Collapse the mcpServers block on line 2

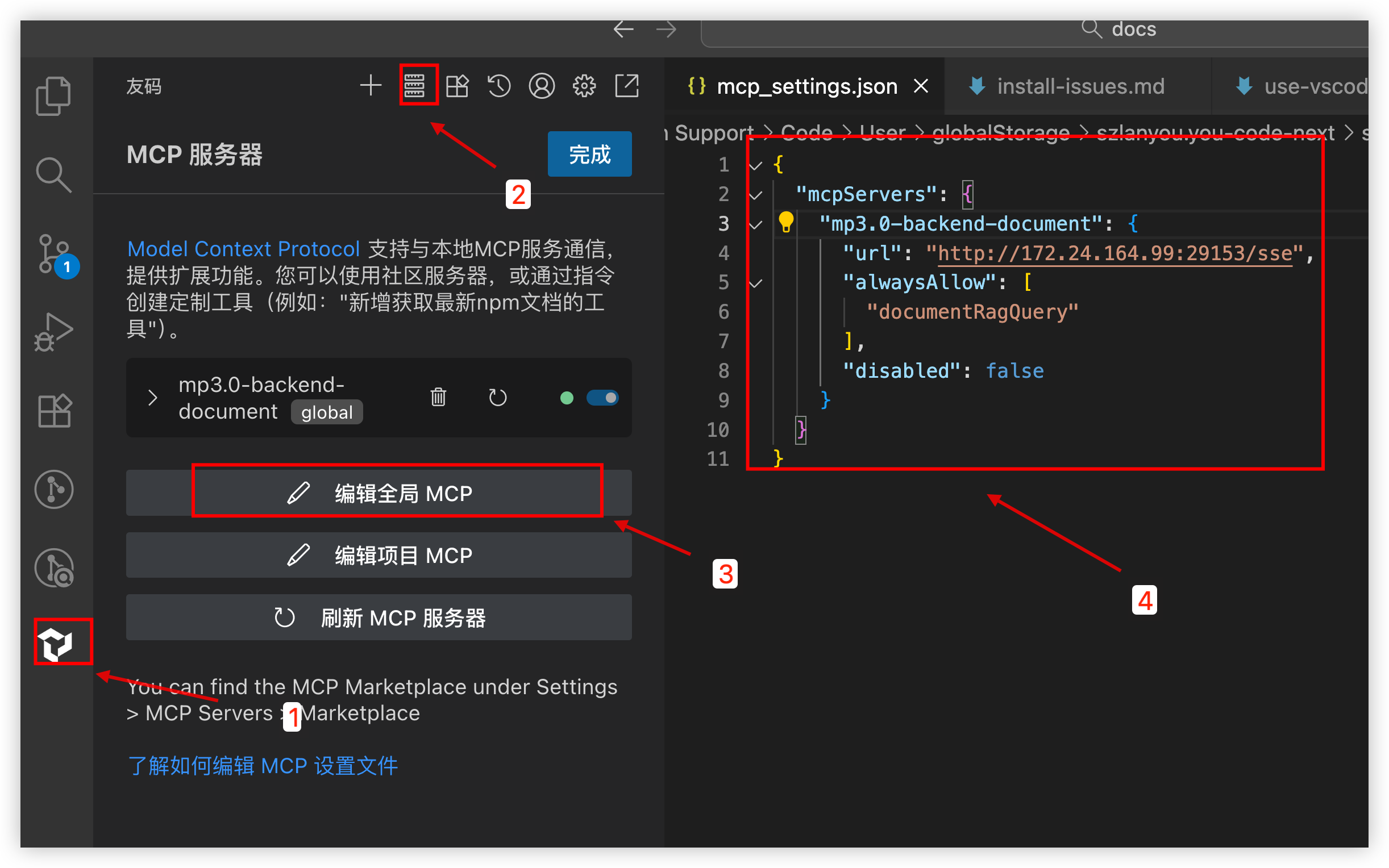[x=756, y=195]
